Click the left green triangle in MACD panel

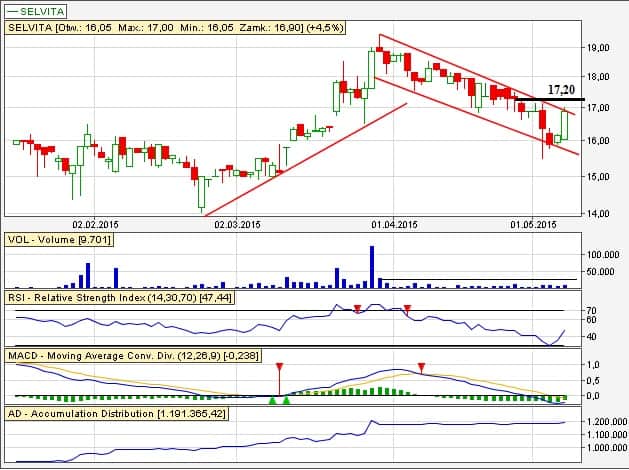pos(272,400)
